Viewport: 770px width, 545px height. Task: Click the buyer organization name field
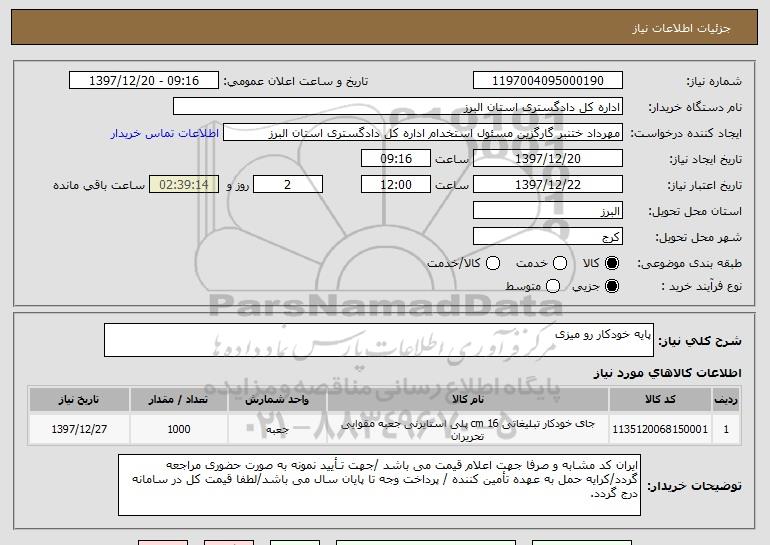[398, 107]
